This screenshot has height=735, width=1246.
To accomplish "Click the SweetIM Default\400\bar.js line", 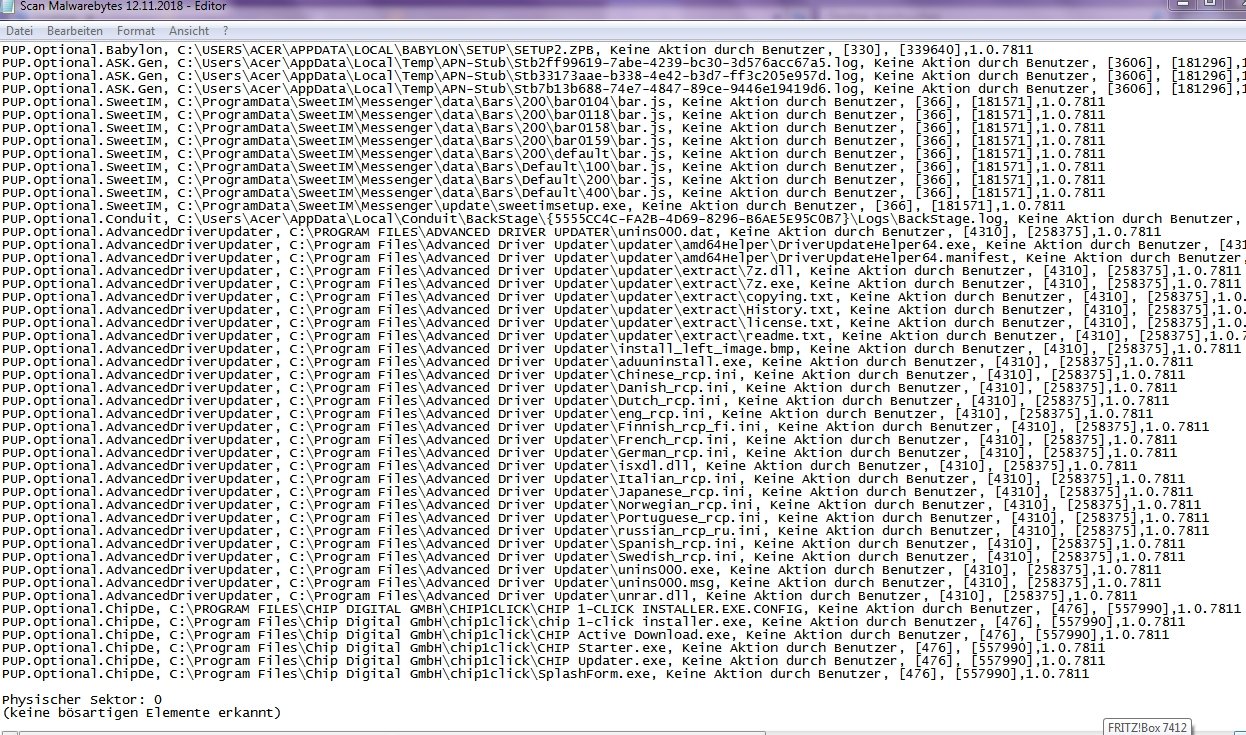I will [553, 192].
